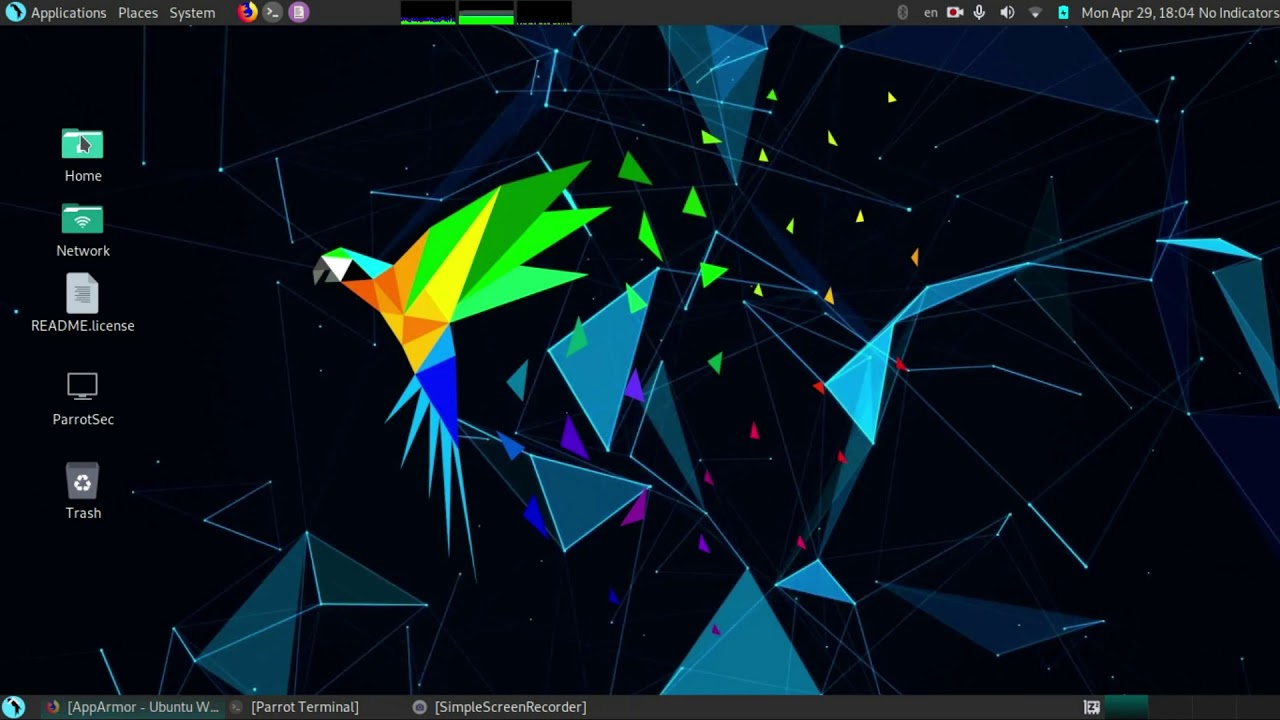Click the Parrot logo in the top panel

point(15,12)
